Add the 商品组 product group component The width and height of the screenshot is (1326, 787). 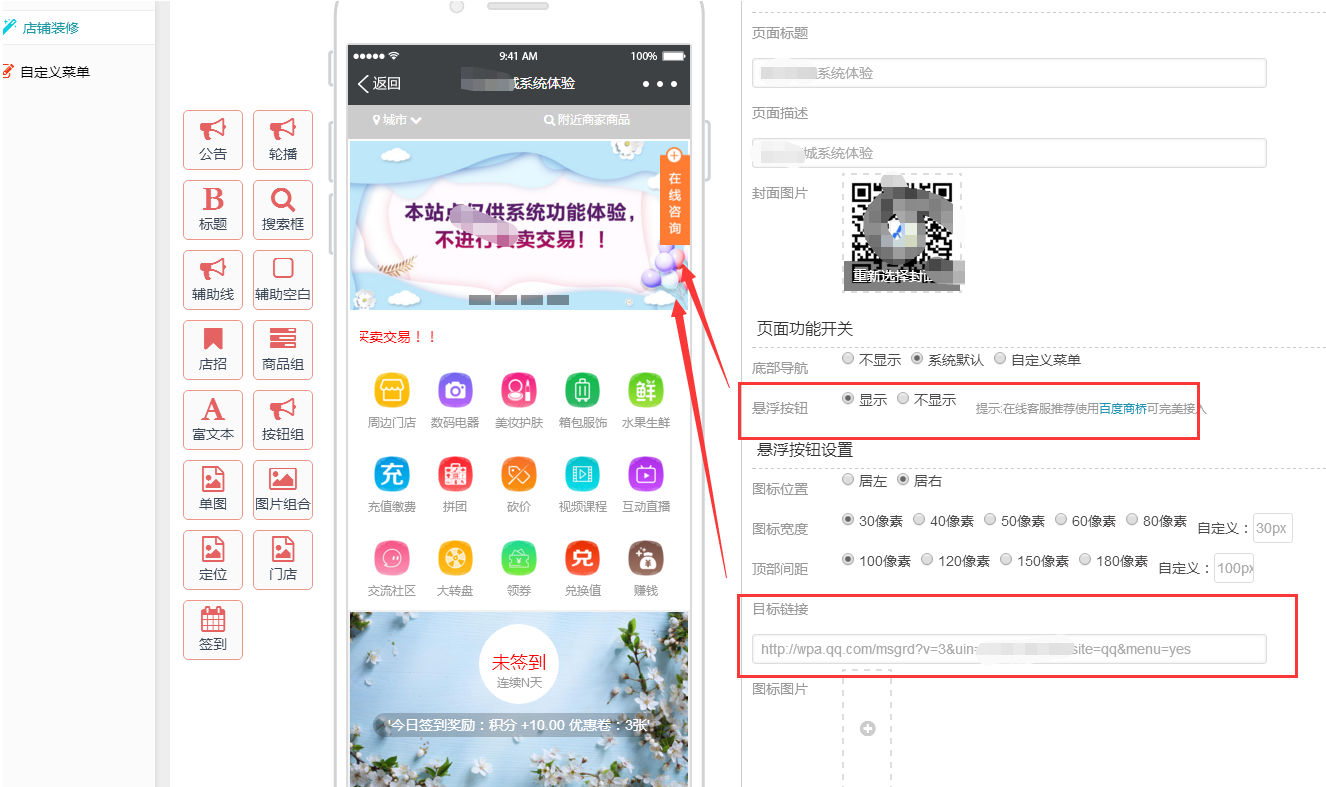[x=283, y=349]
